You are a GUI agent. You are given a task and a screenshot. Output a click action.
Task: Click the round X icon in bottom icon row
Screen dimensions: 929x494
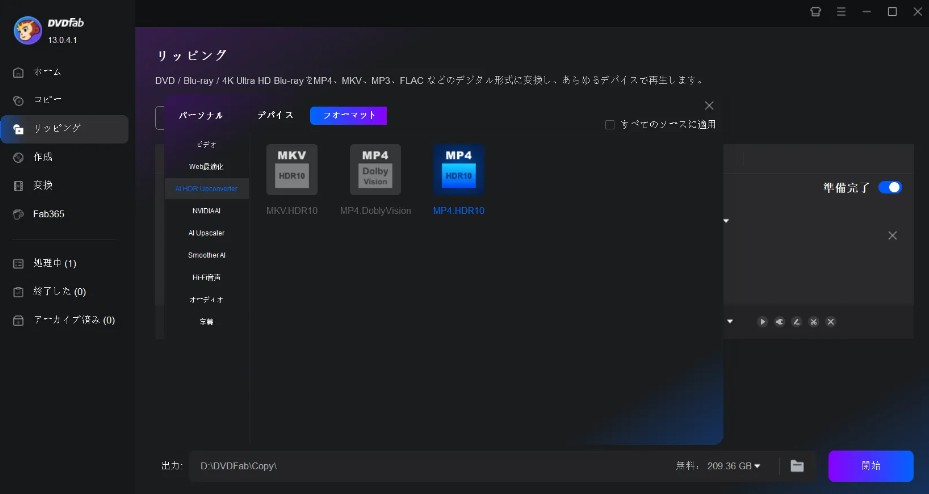click(x=831, y=322)
